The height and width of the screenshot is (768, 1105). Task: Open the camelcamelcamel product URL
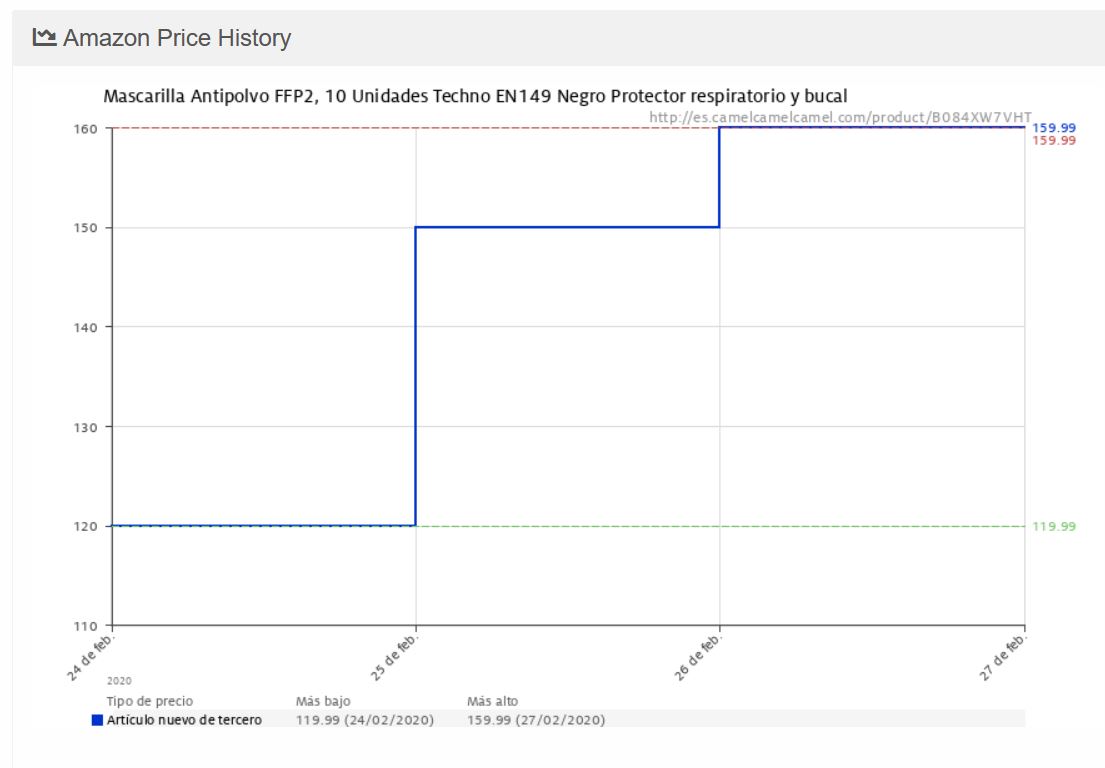(x=840, y=117)
